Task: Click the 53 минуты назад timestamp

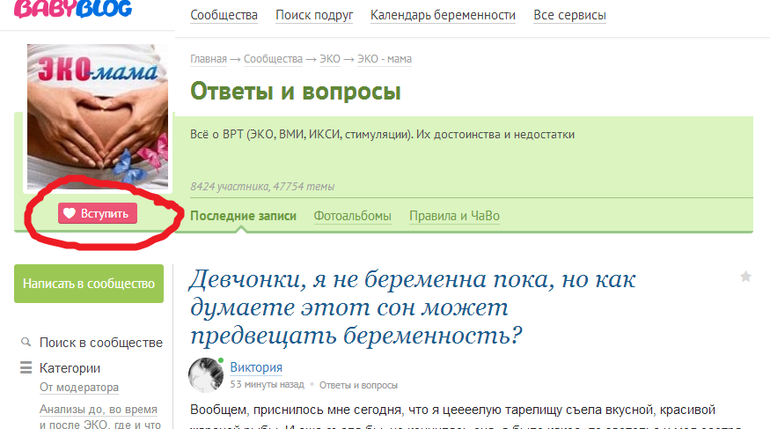Action: [267, 384]
